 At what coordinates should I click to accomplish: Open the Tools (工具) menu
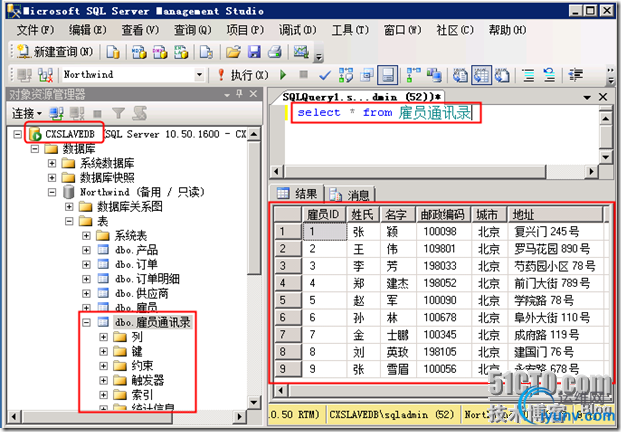click(350, 30)
